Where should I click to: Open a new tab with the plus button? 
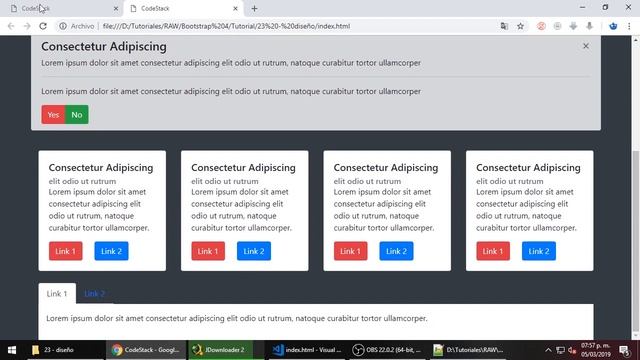(x=254, y=9)
